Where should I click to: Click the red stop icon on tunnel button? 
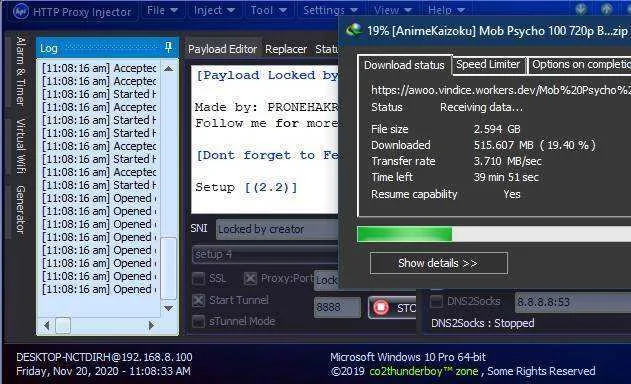pos(381,308)
